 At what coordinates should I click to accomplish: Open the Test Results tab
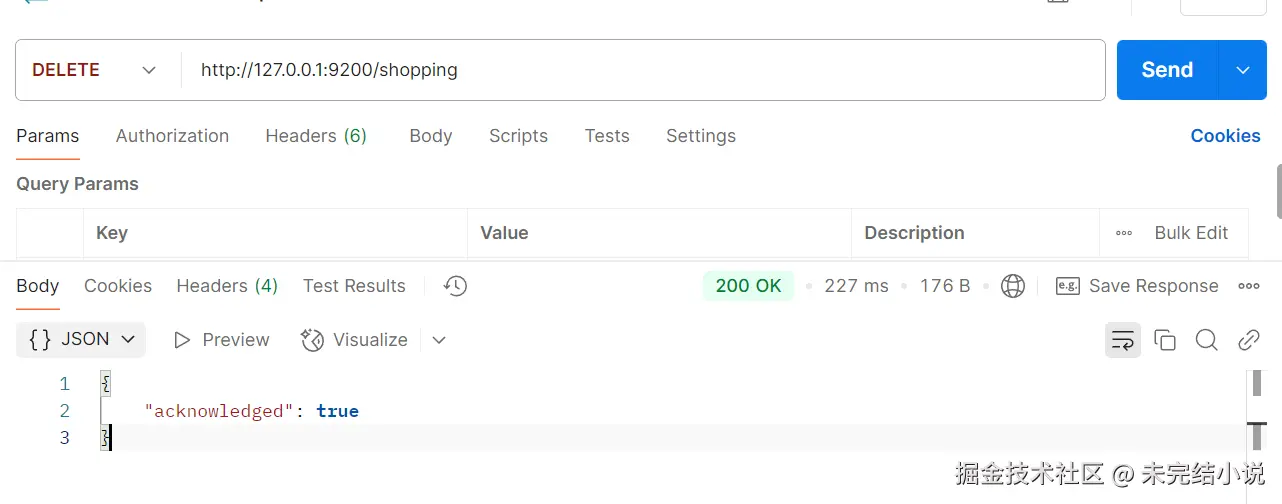(x=354, y=286)
